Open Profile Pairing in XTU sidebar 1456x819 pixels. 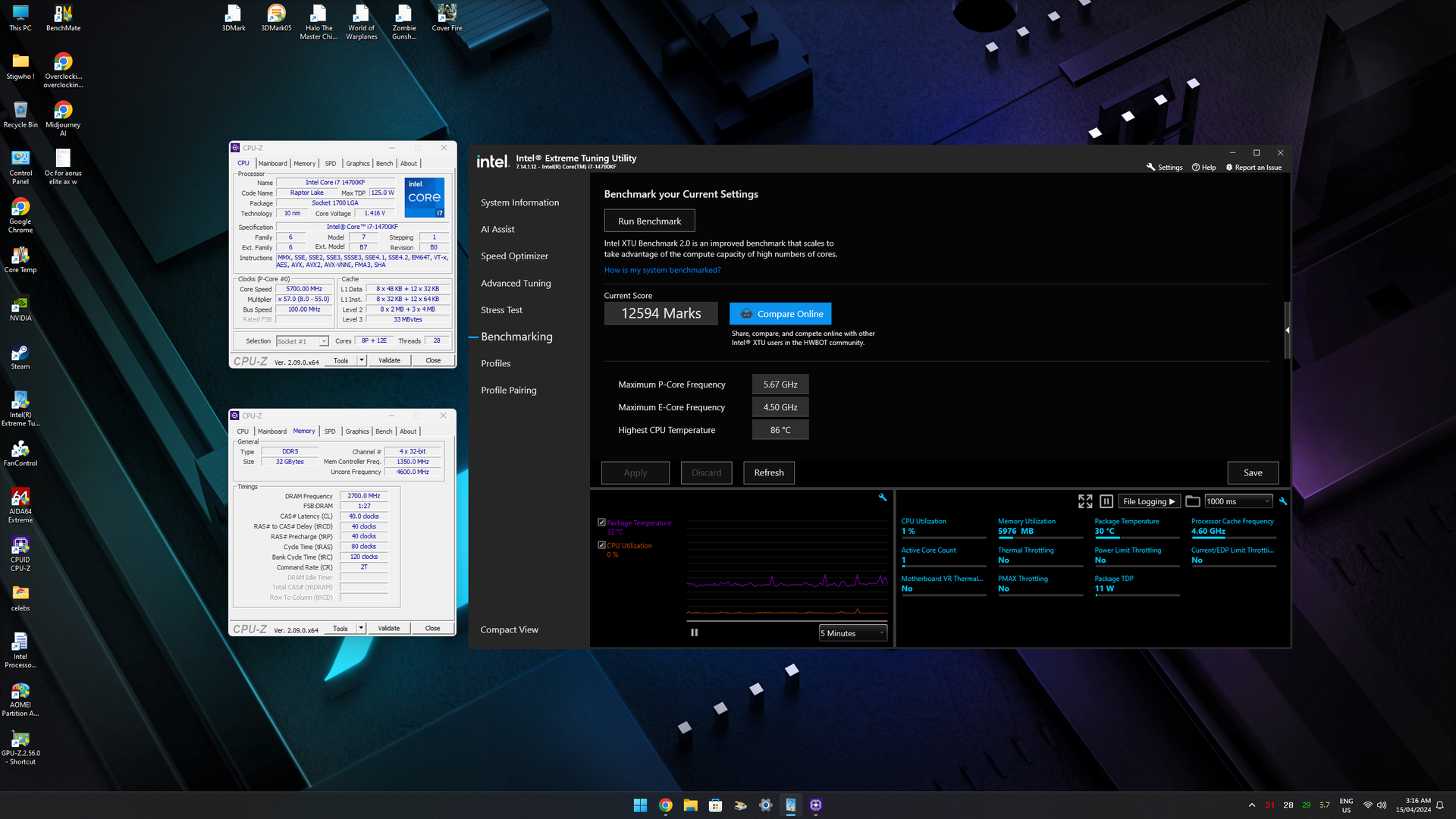pyautogui.click(x=508, y=390)
